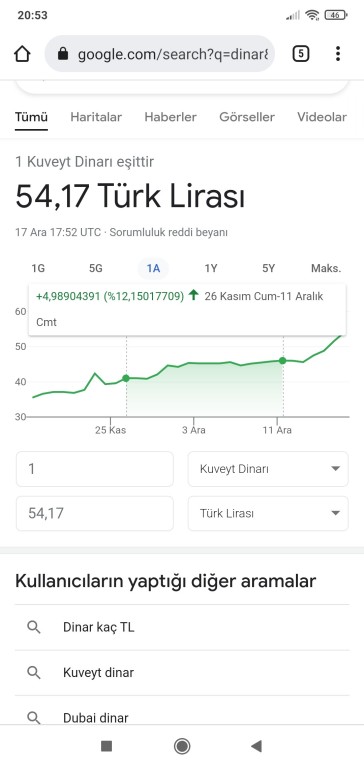Tap the Android home circle button
The width and height of the screenshot is (364, 768).
(182, 746)
